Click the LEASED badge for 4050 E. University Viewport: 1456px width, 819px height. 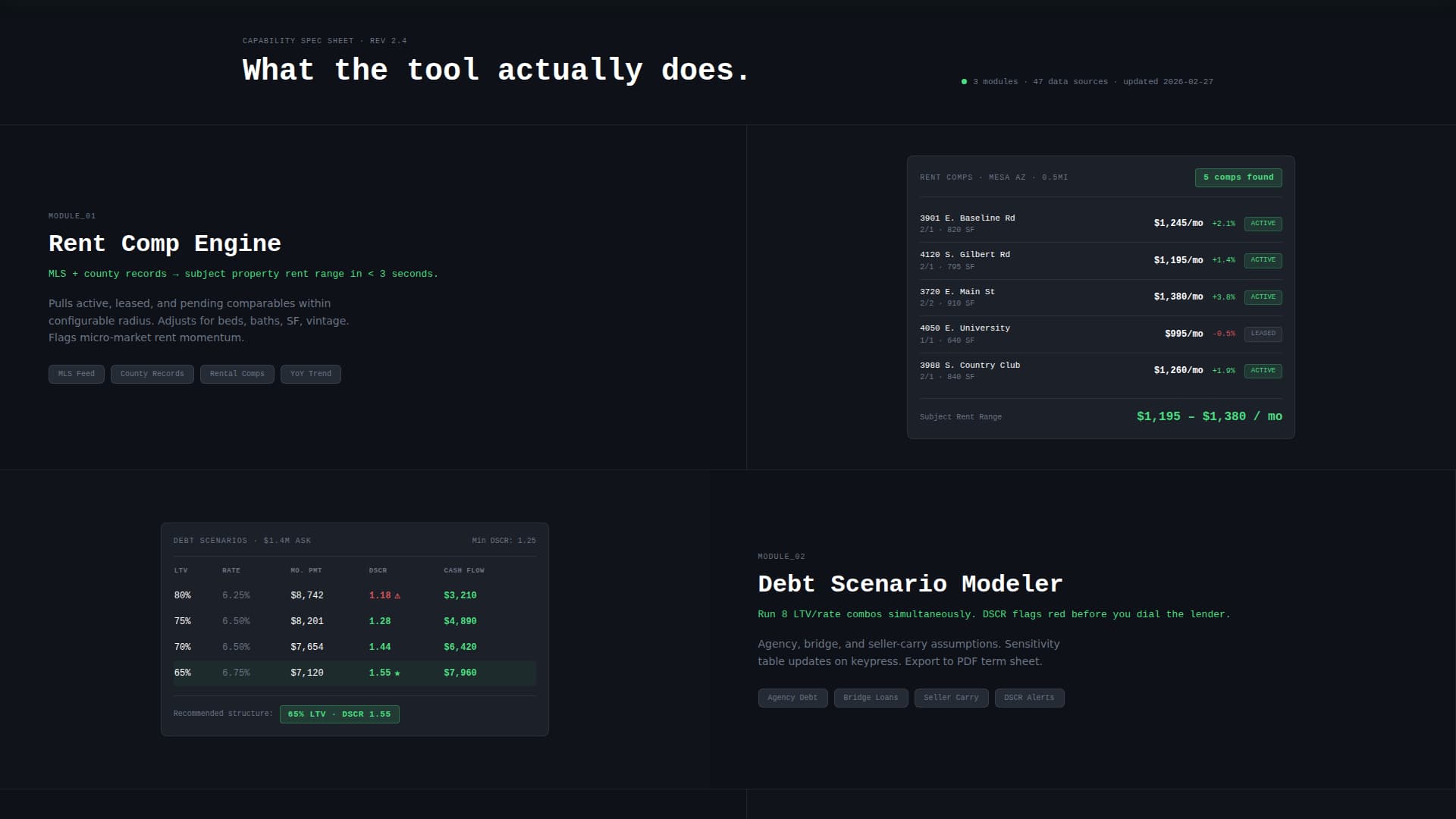(1263, 334)
